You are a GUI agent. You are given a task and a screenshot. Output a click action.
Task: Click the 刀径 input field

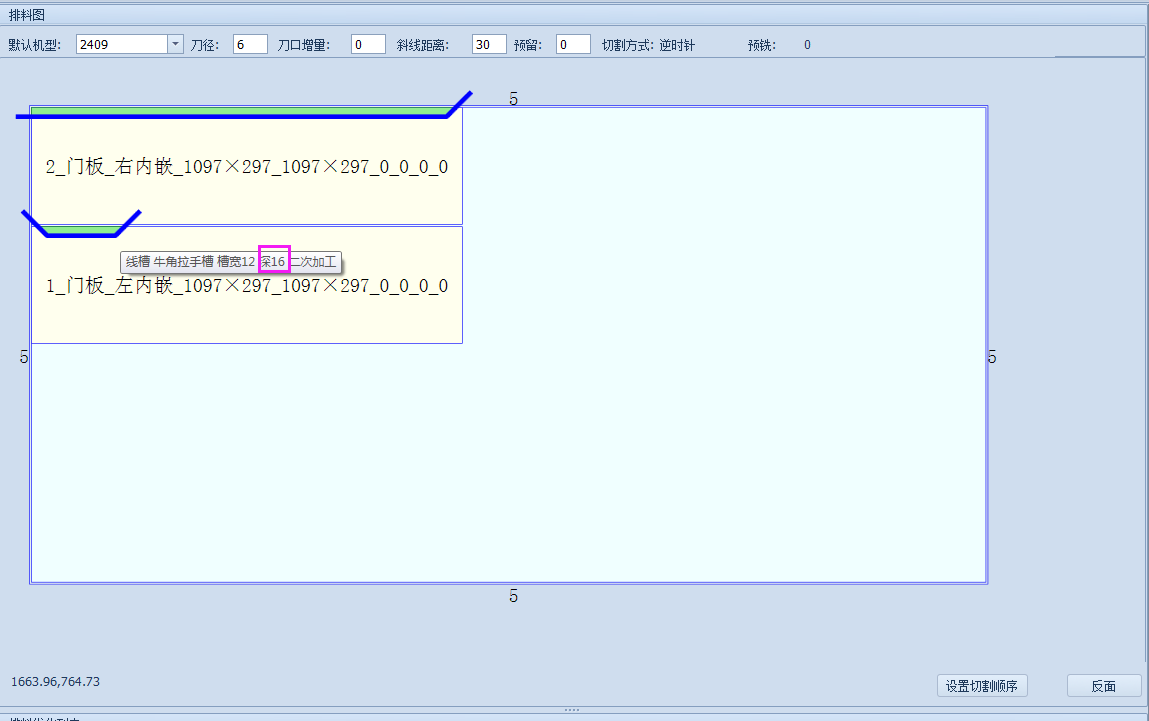250,45
